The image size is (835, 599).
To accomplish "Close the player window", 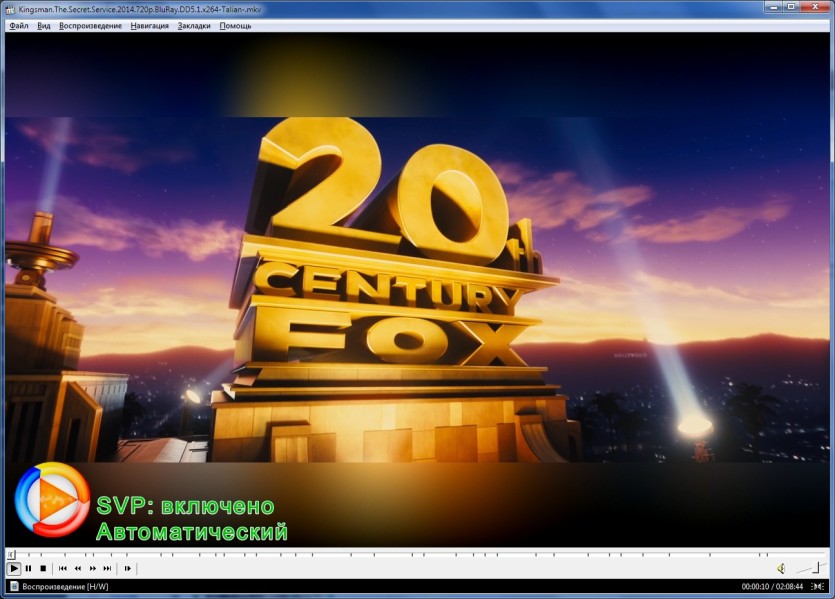I will 815,6.
